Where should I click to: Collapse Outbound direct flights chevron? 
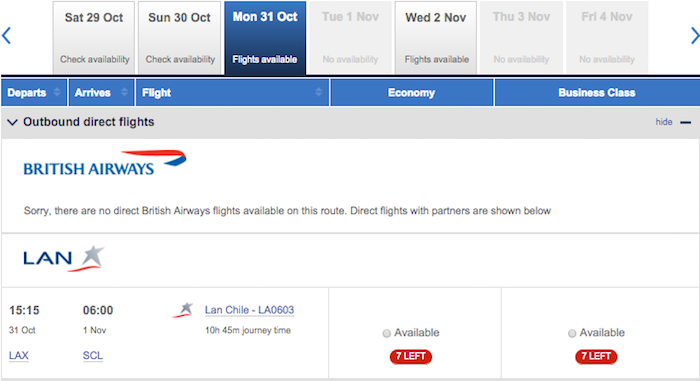[12, 122]
